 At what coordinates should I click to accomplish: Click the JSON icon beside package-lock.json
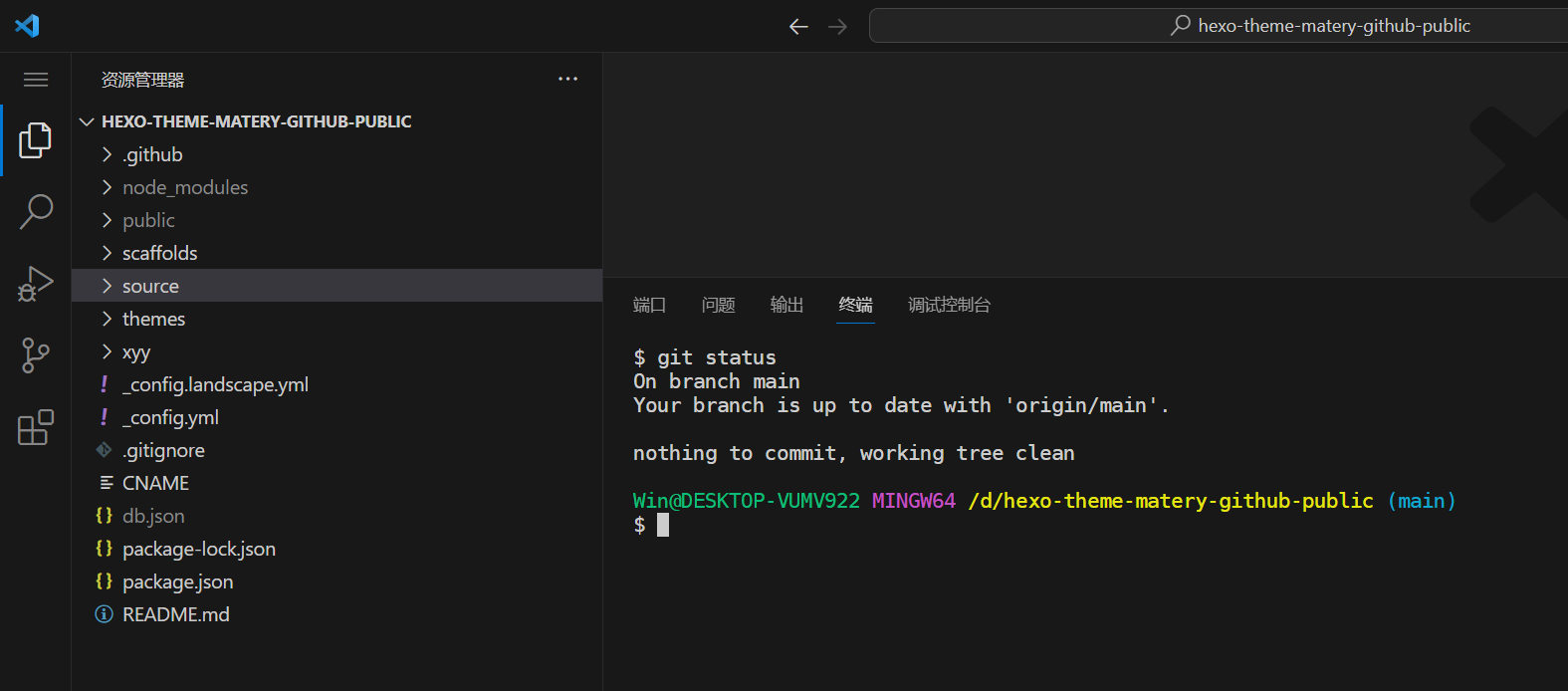(x=104, y=549)
